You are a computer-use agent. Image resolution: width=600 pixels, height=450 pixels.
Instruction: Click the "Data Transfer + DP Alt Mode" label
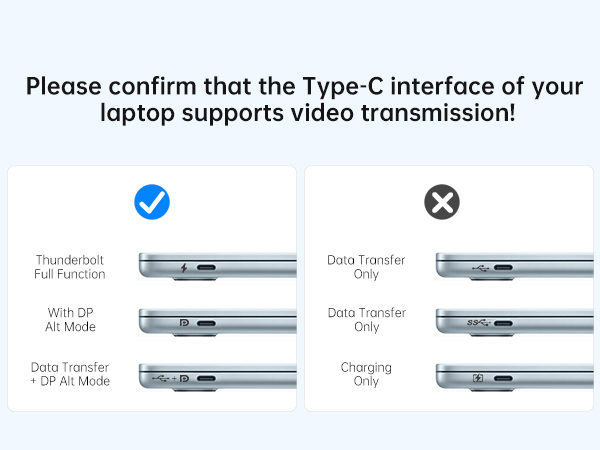click(x=70, y=374)
